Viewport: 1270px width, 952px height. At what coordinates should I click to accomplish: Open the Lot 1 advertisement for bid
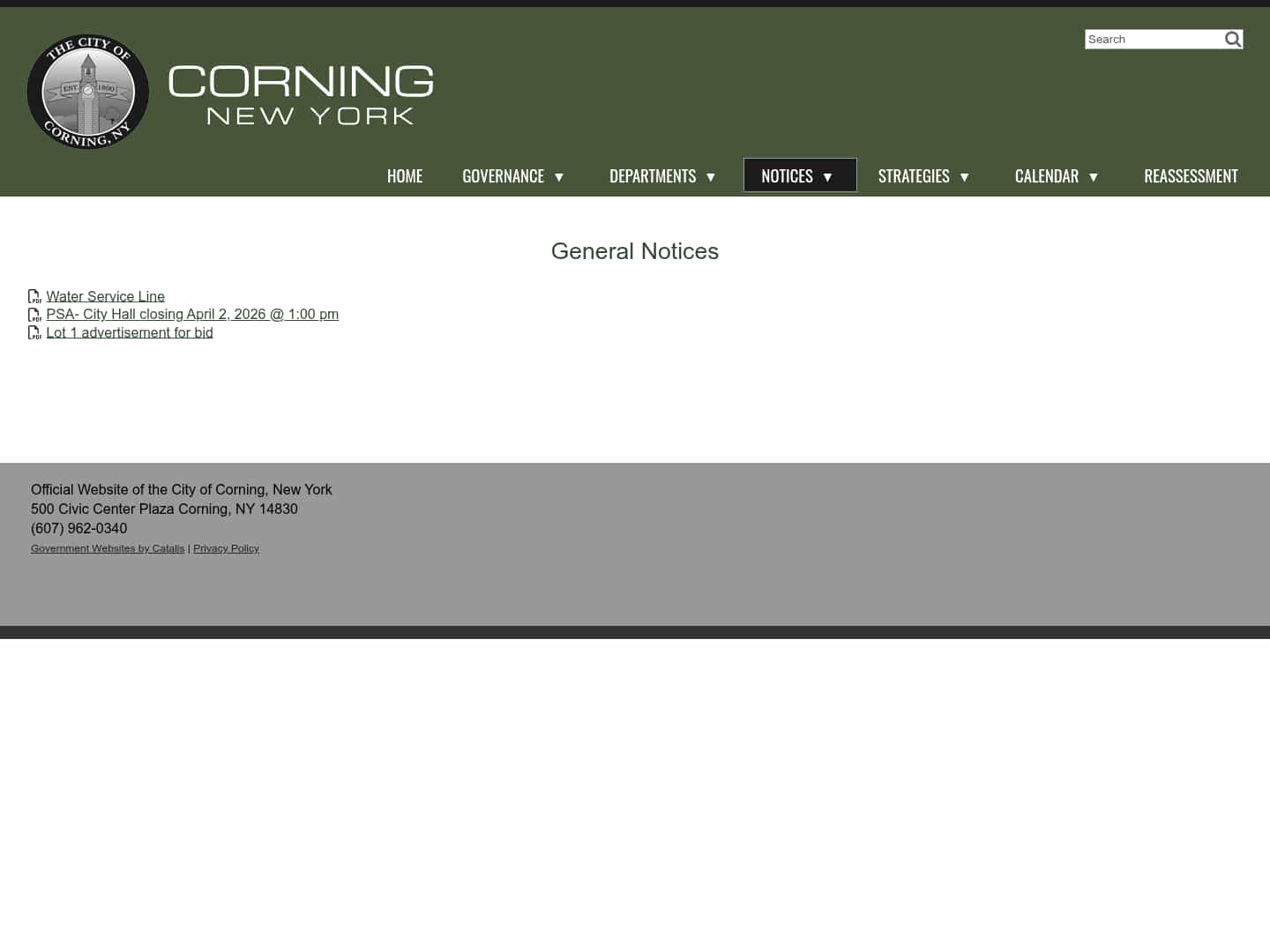pos(130,332)
